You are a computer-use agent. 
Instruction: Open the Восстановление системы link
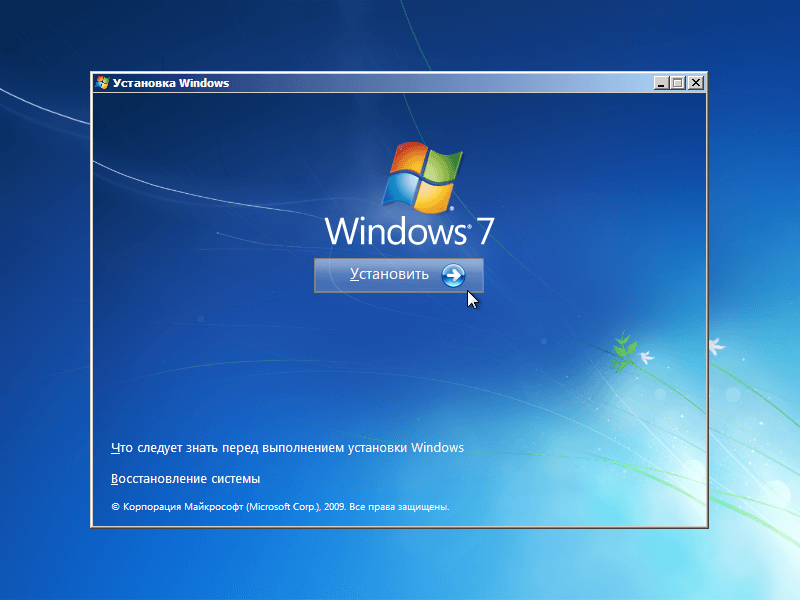click(185, 478)
